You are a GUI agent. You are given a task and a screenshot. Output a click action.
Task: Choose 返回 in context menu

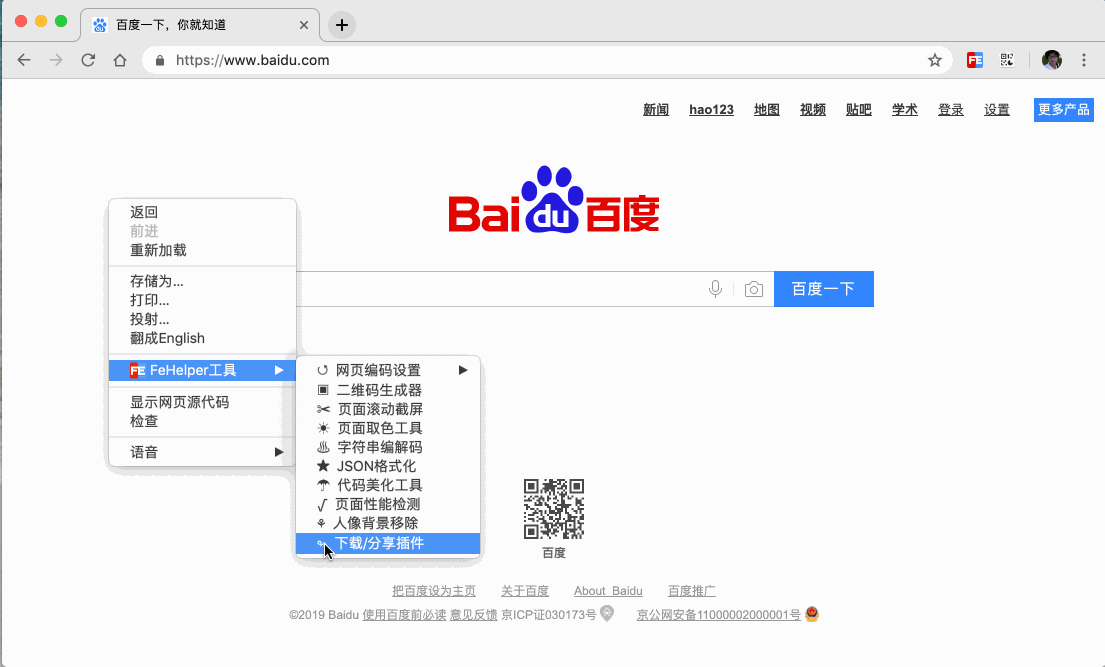pos(202,212)
